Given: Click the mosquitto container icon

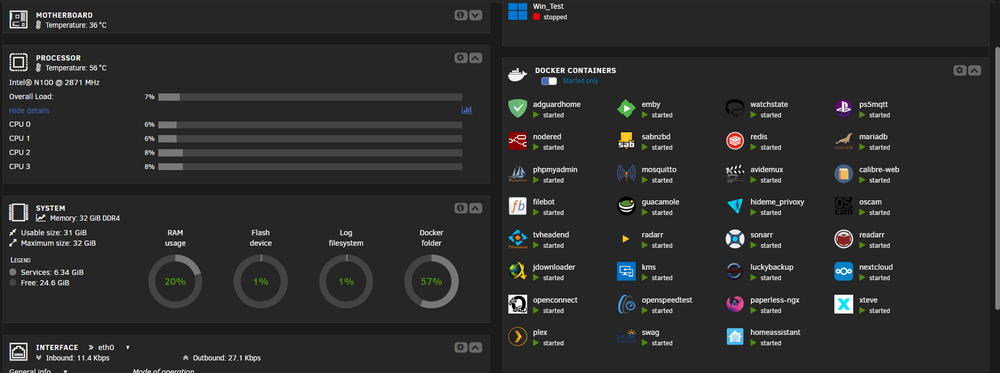Looking at the screenshot, I should tap(626, 174).
